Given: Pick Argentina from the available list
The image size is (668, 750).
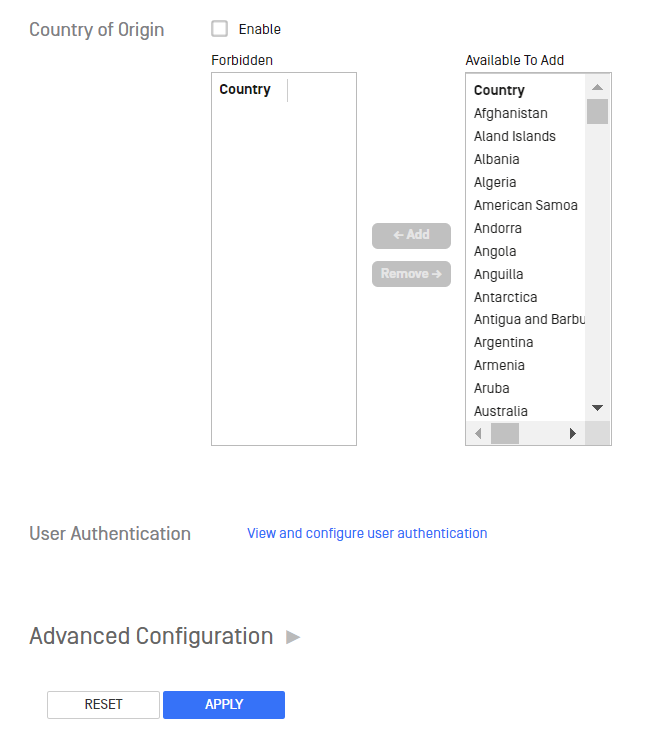Looking at the screenshot, I should click(x=503, y=342).
